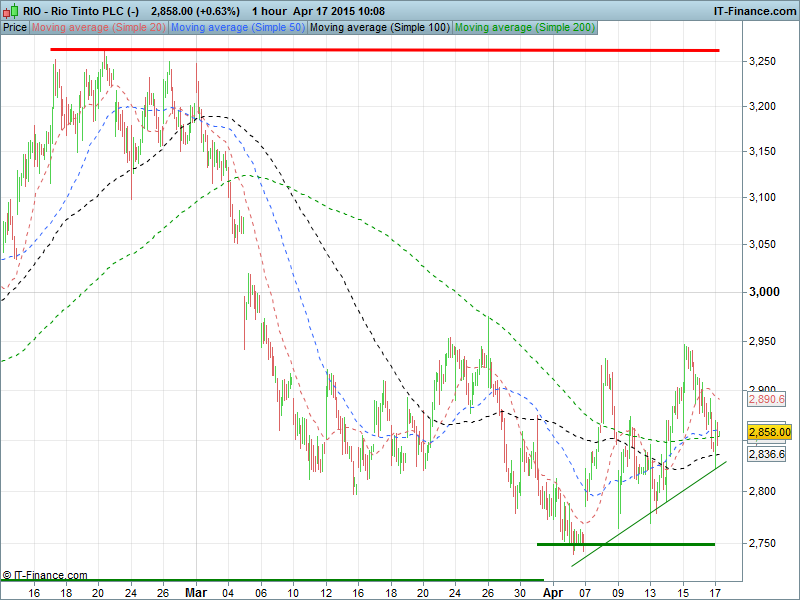Open the Moving average (Simple 50) tab
Image resolution: width=800 pixels, height=600 pixels.
click(x=237, y=27)
